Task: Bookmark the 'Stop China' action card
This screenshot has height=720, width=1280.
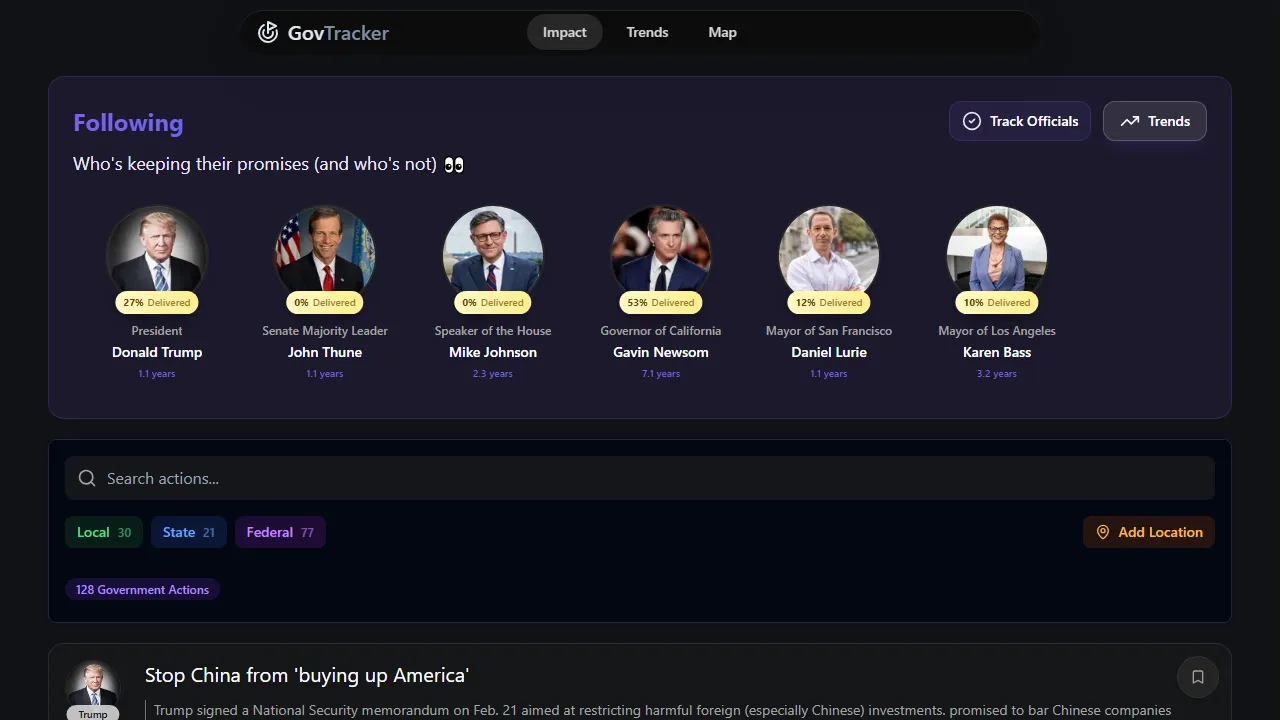Action: [x=1197, y=677]
